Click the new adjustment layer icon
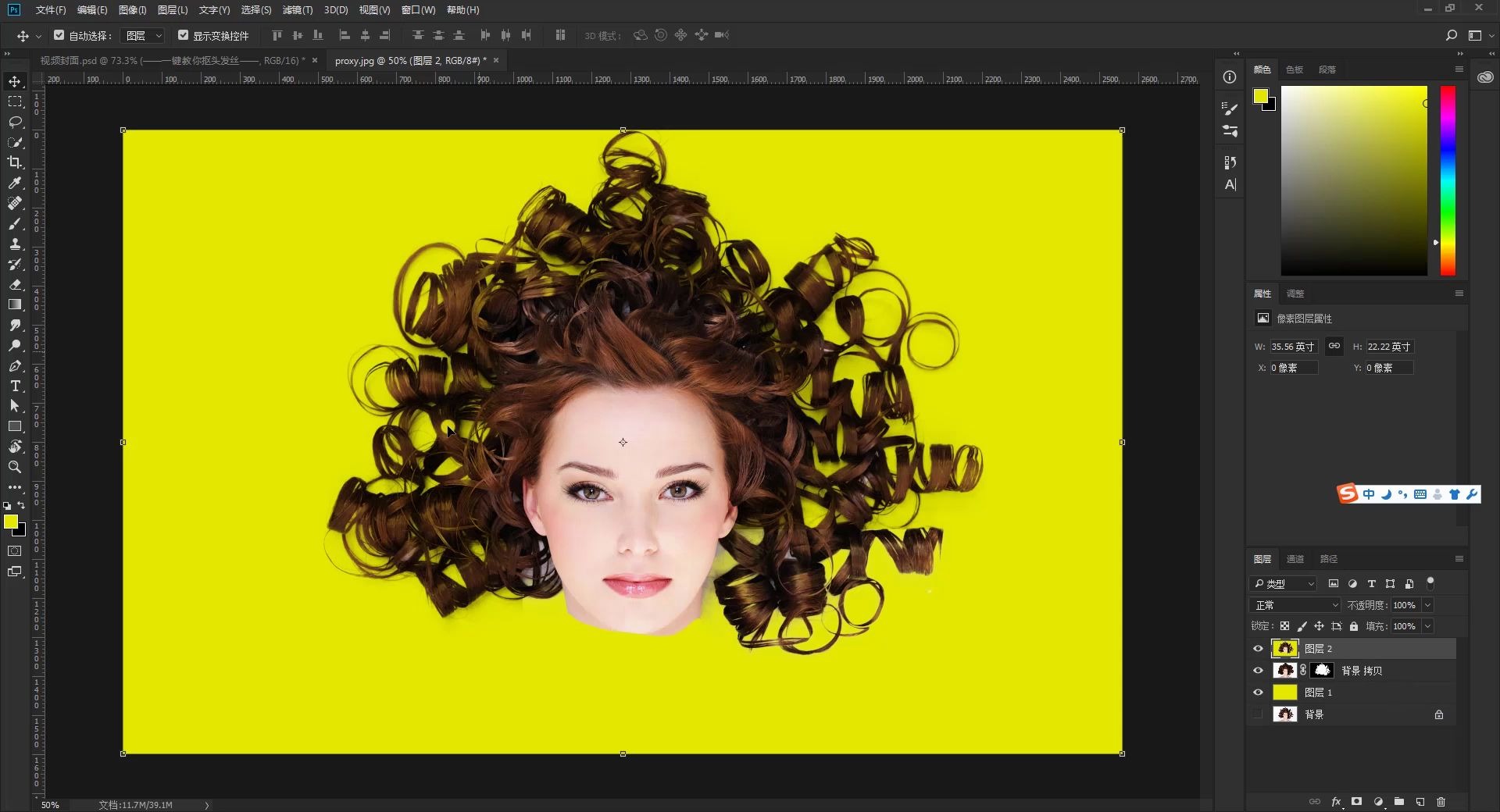Screen dimensions: 1500x812 (x=1378, y=802)
